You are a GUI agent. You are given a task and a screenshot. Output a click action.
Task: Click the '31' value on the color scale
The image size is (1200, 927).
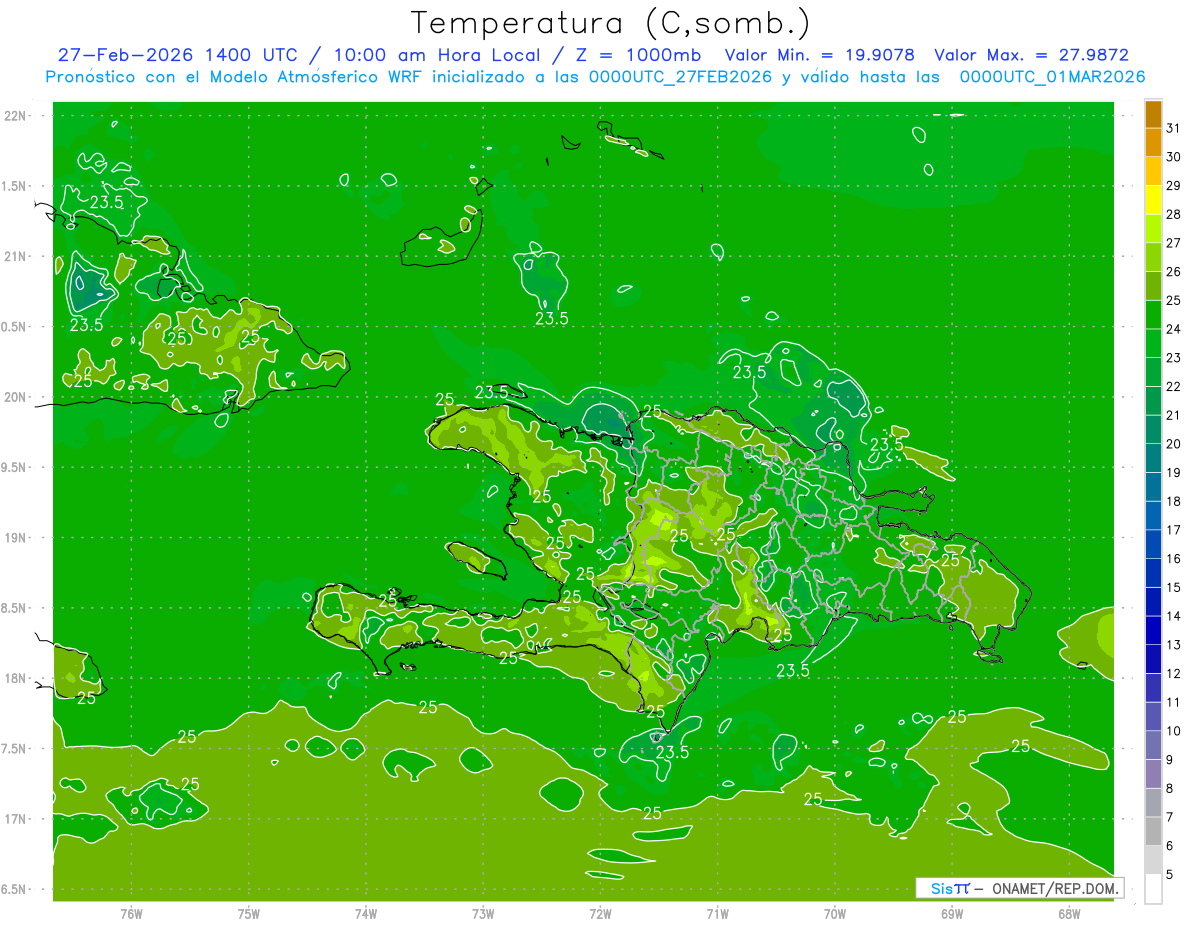point(1174,128)
